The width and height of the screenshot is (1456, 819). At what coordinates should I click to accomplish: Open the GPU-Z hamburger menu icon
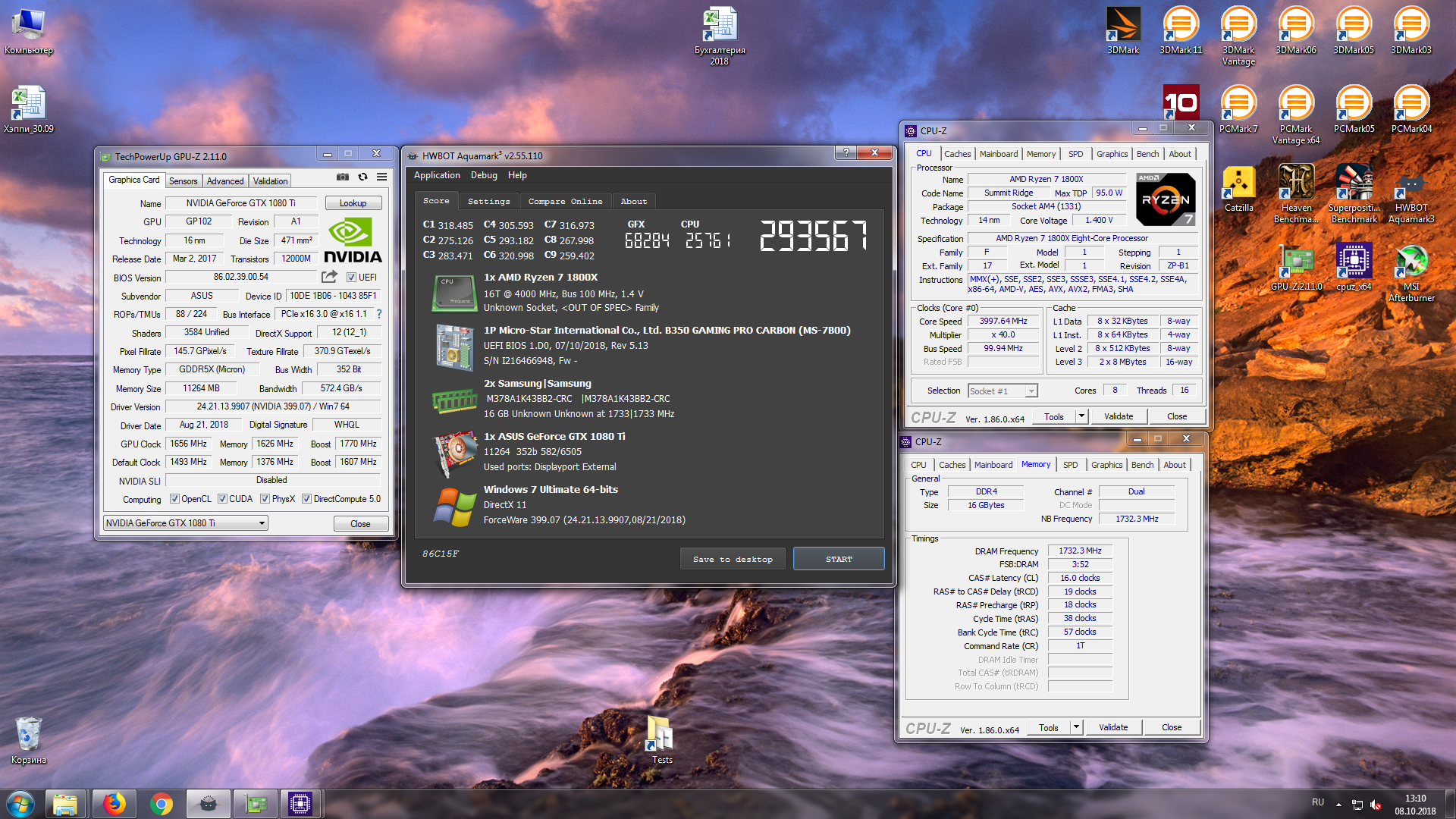click(x=382, y=177)
